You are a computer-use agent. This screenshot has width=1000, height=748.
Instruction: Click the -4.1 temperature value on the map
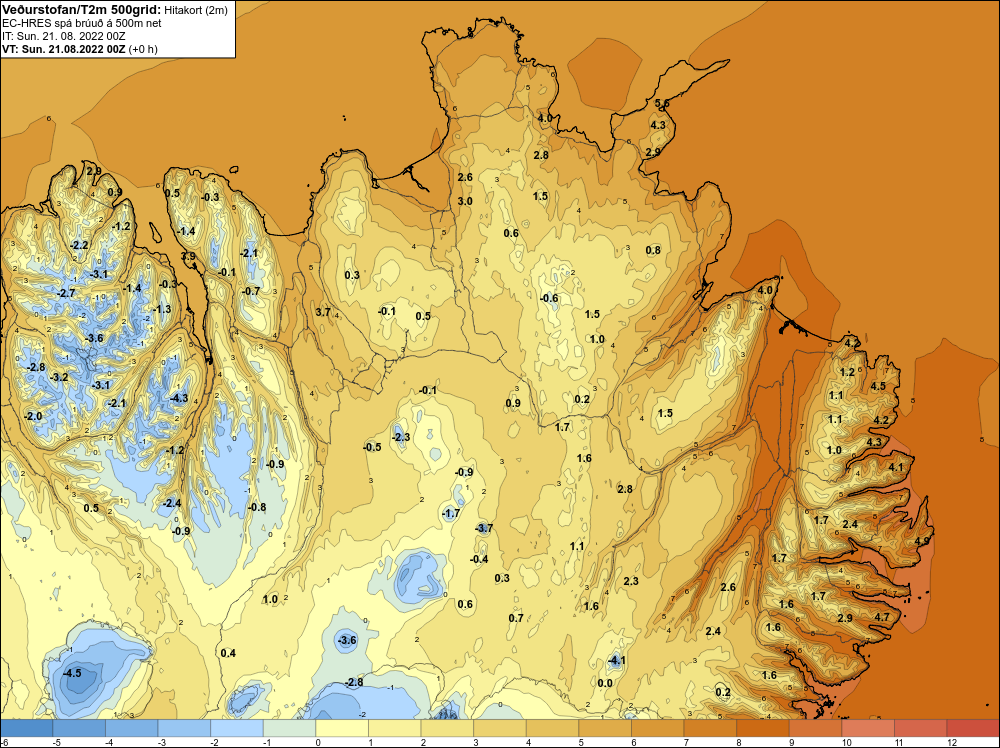point(616,661)
